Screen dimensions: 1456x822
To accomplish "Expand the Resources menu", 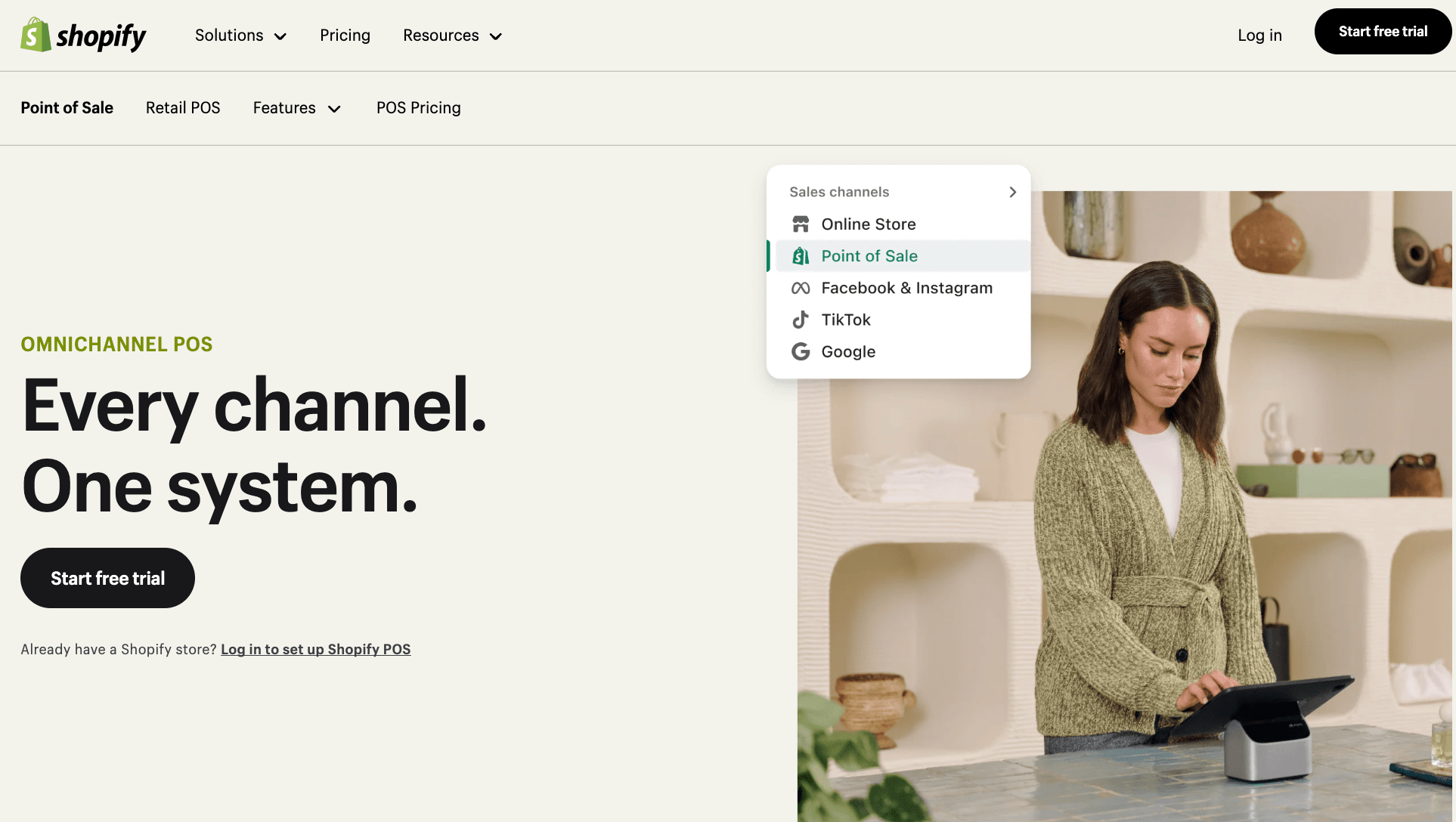I will click(x=451, y=35).
